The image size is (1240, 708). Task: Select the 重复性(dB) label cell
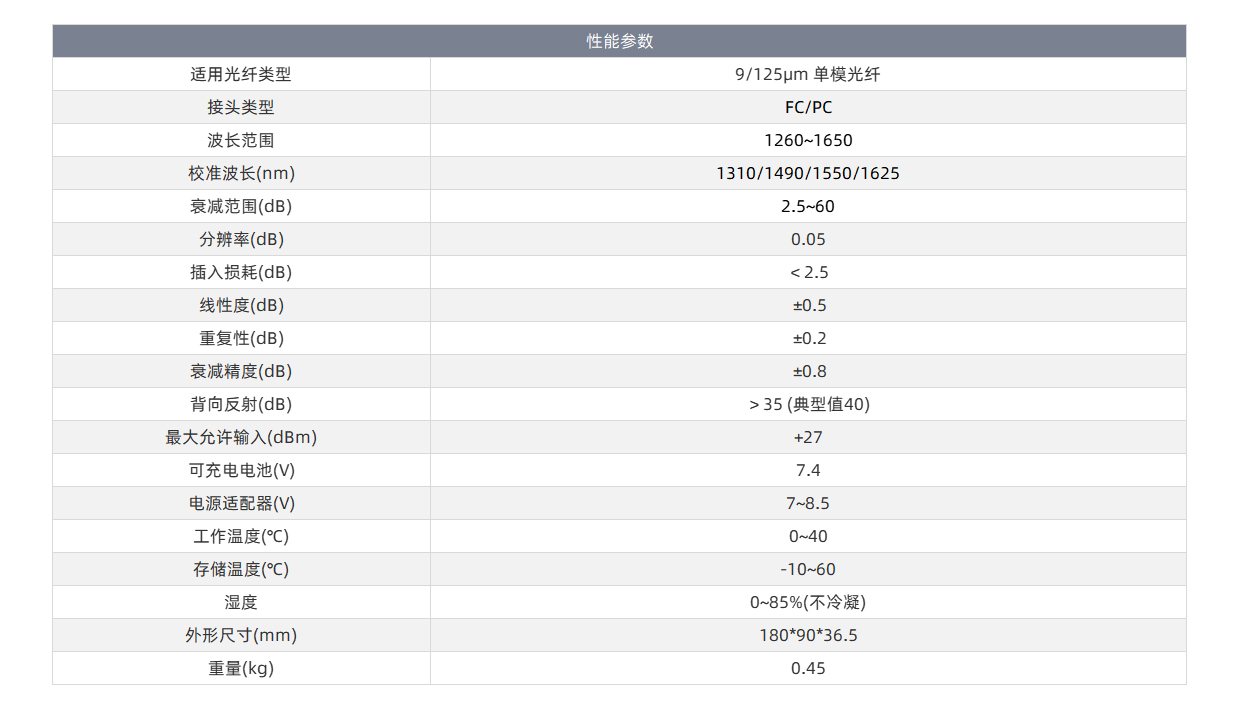pyautogui.click(x=241, y=338)
